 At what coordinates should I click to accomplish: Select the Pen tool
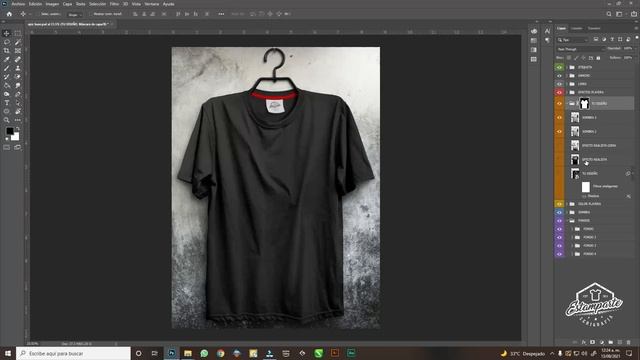18,94
